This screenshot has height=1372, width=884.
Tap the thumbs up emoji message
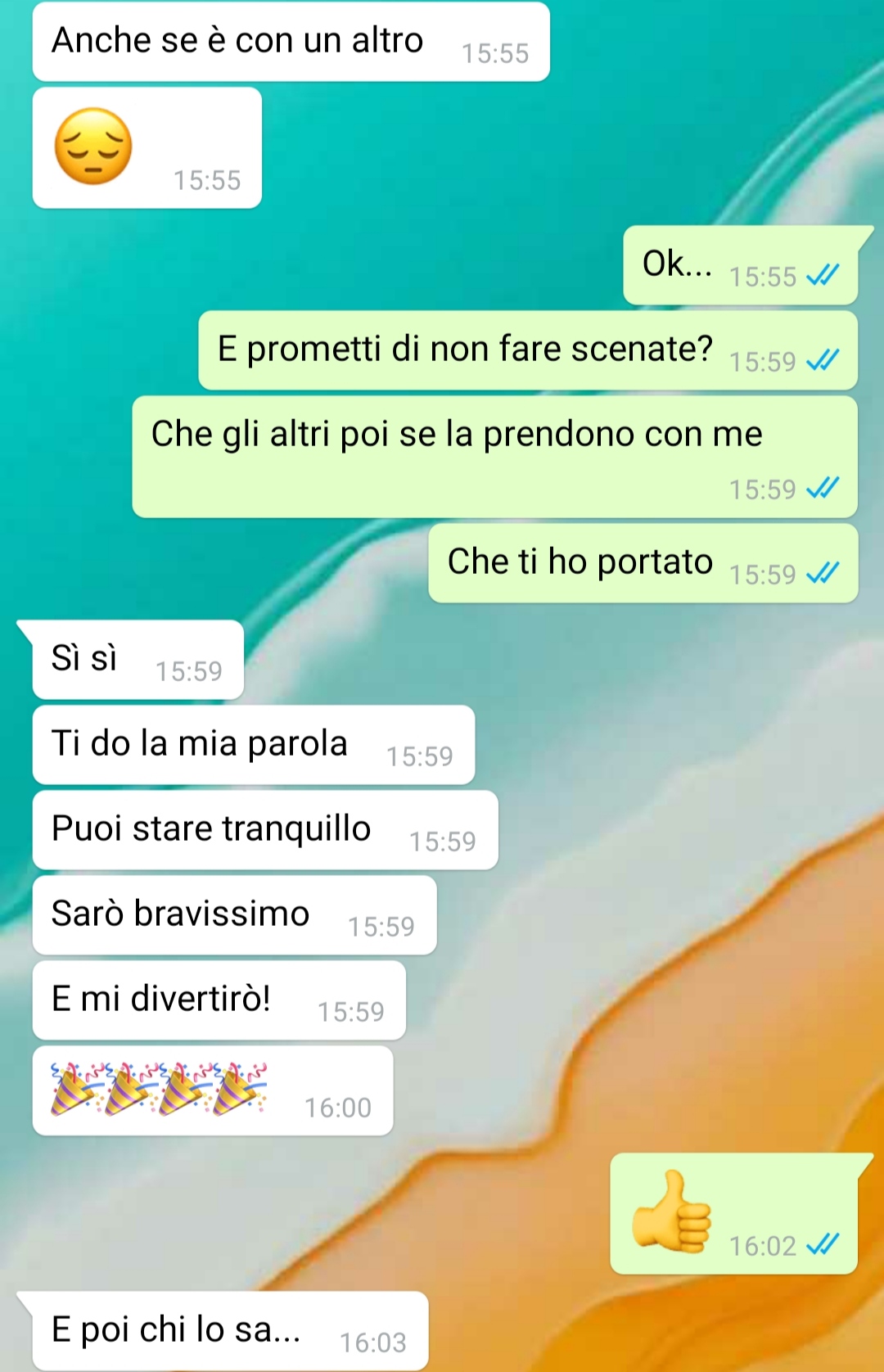pyautogui.click(x=734, y=1213)
